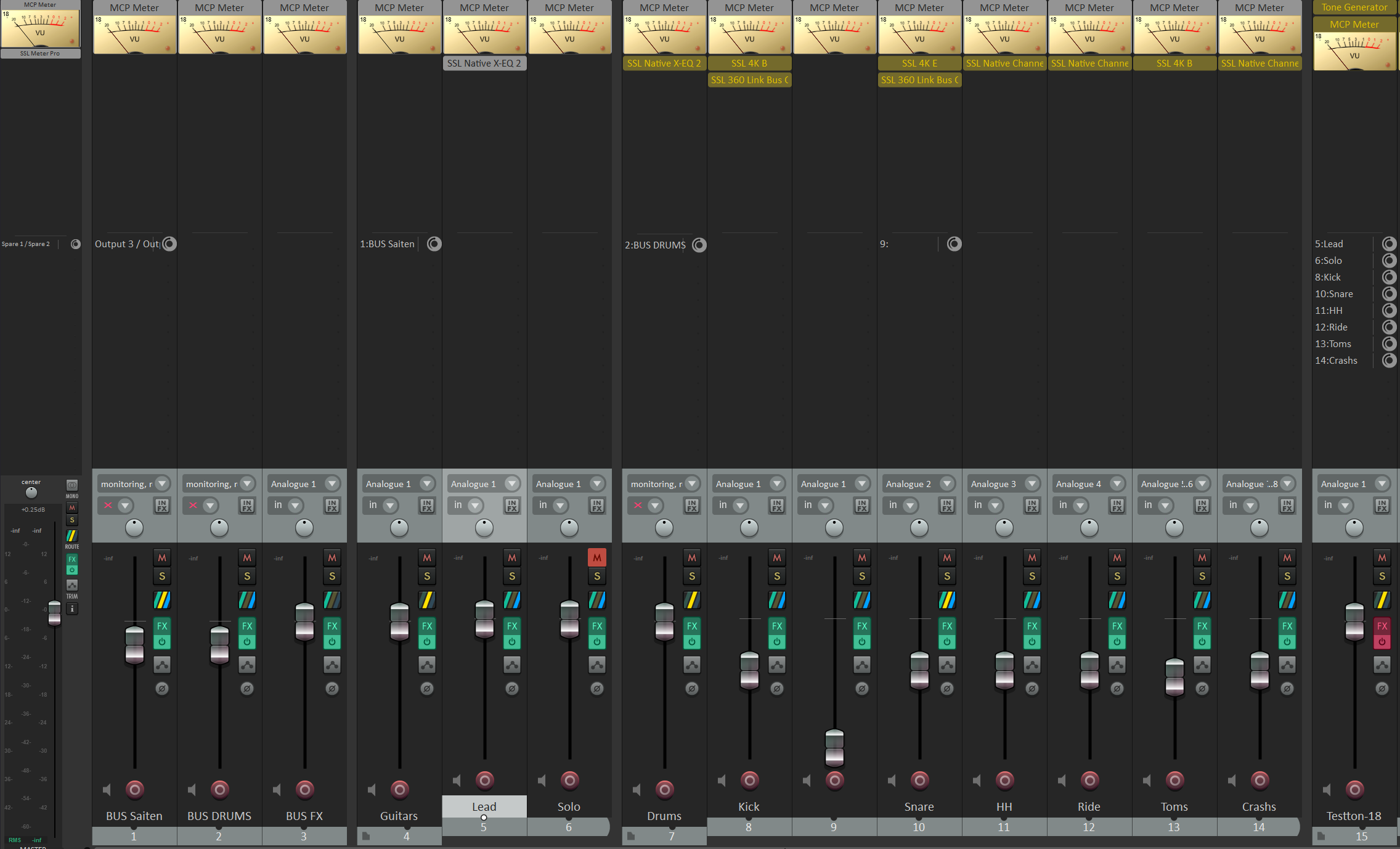Open the master track info button
Image resolution: width=1400 pixels, height=849 pixels.
72,609
